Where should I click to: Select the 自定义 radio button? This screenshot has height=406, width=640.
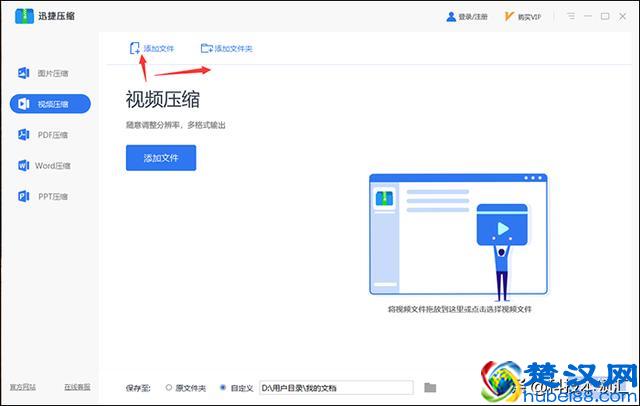(x=222, y=387)
